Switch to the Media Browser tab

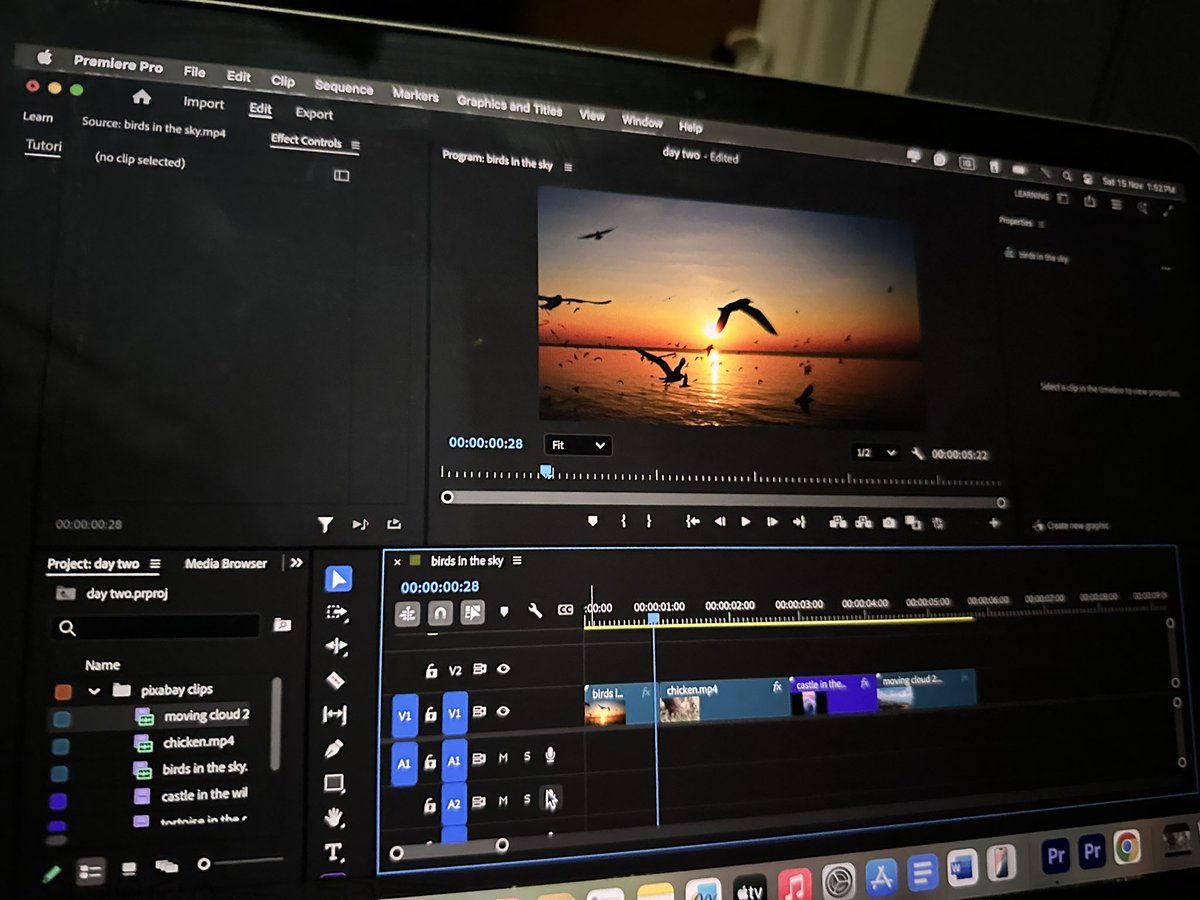coord(225,563)
